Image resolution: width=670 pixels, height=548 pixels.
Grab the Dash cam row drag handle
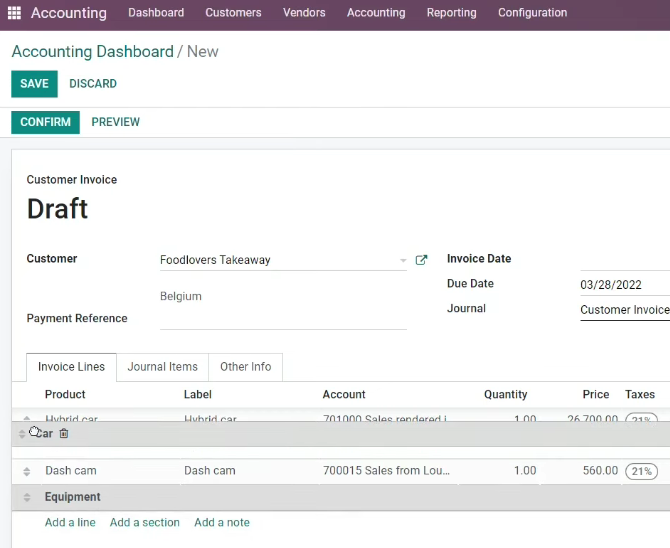(x=26, y=471)
